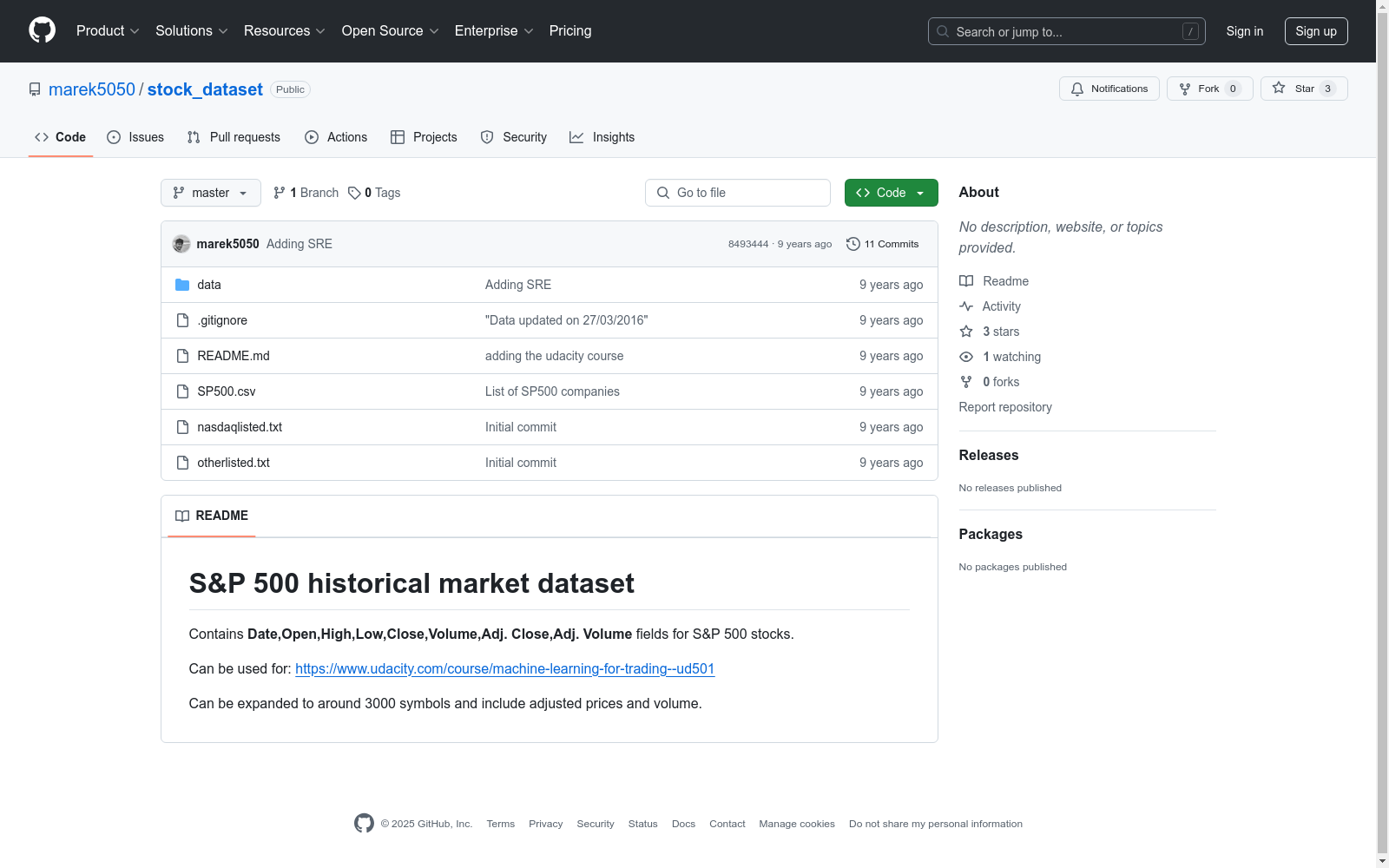Open the data folder

click(209, 285)
